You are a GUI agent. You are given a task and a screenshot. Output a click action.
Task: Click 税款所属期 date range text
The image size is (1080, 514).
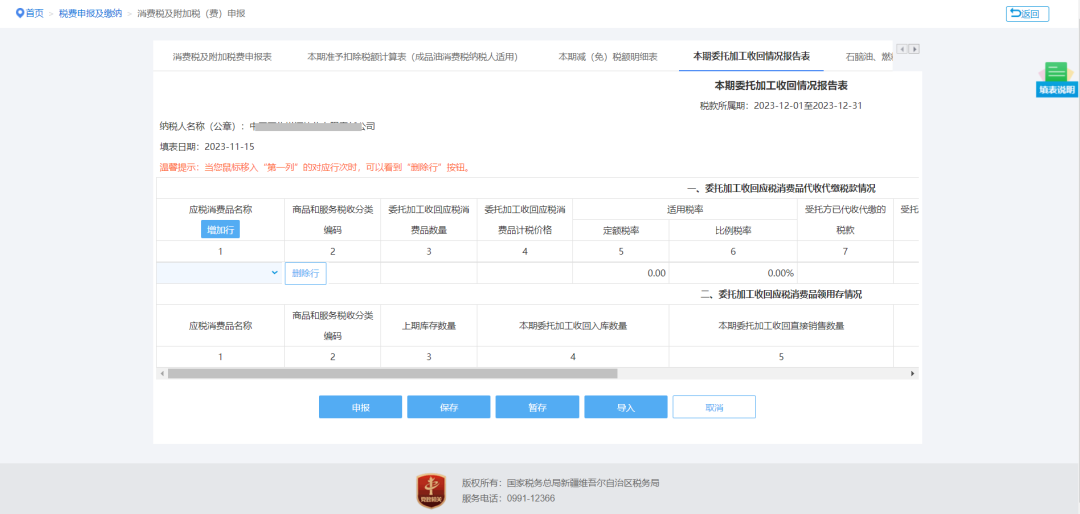(781, 105)
